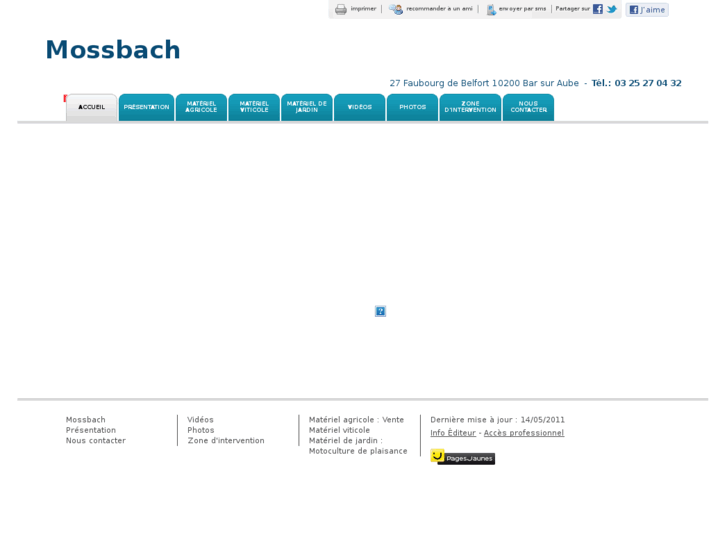
Task: Click envoyer par sms link
Action: click(522, 9)
